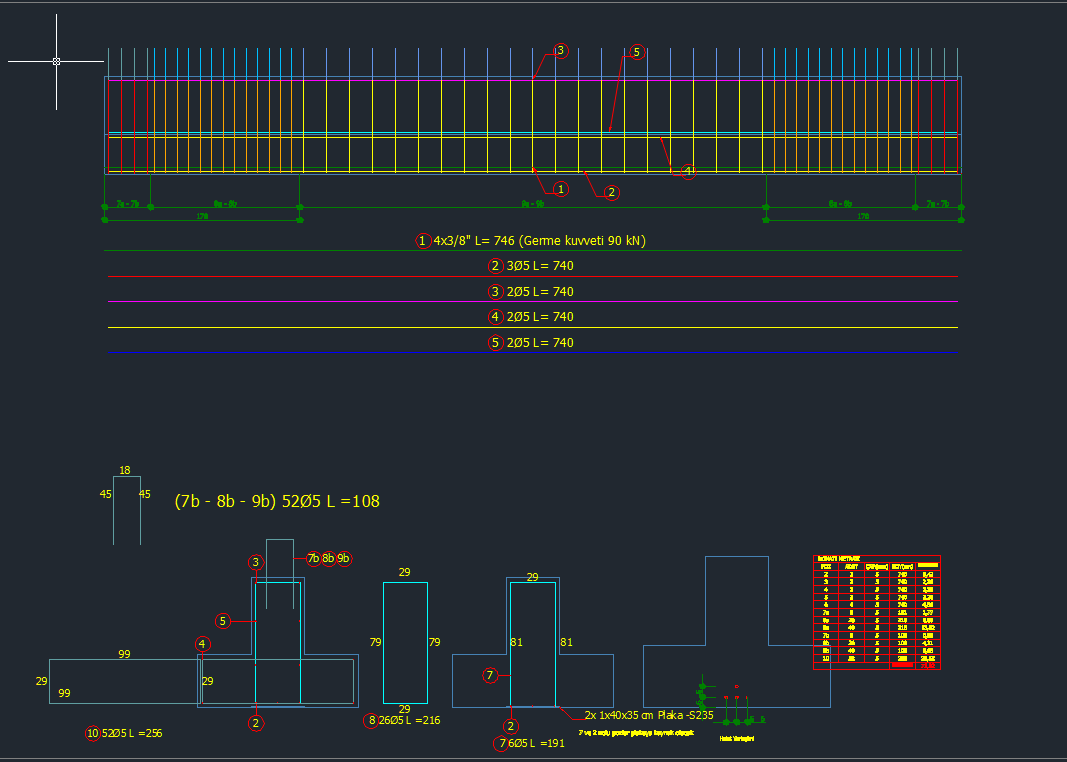
Task: Select the "4x3/8" L= 746 (Germe kuvveti 90 kN)" label
Action: [x=540, y=241]
